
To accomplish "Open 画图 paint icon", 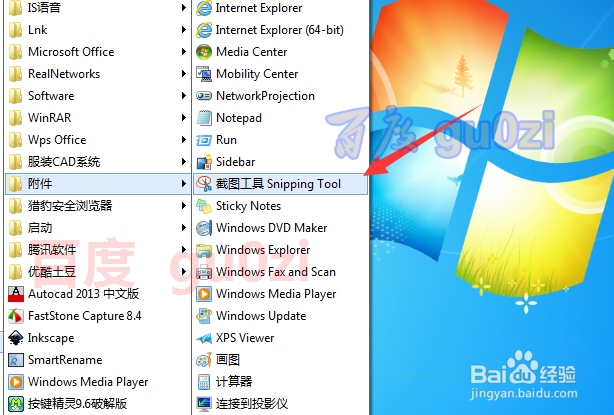I will pos(204,360).
